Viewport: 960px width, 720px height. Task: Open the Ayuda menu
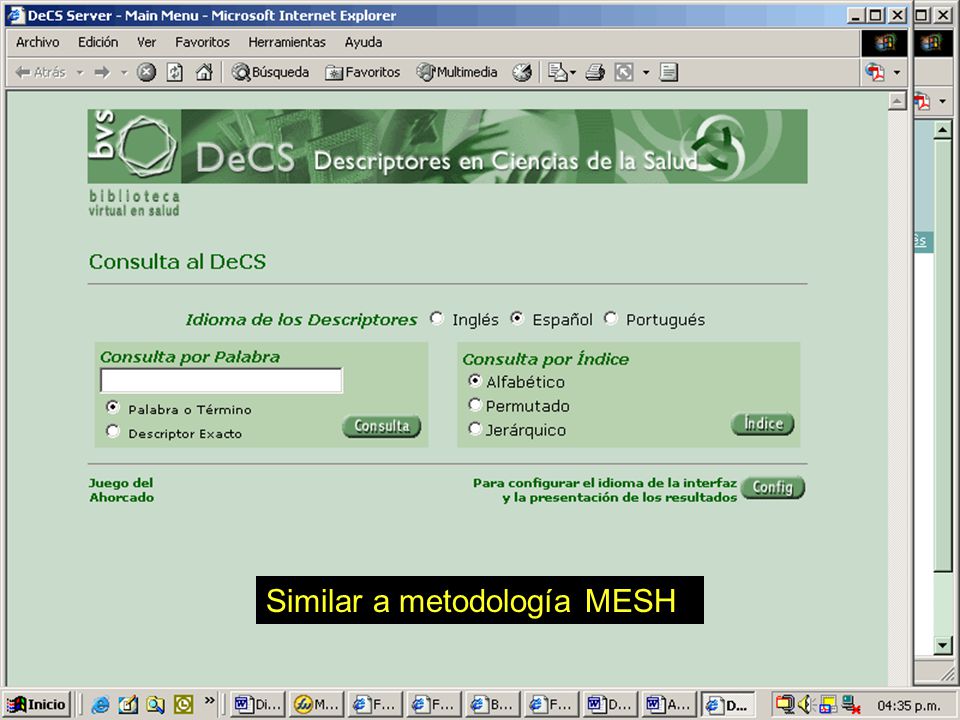pos(363,42)
